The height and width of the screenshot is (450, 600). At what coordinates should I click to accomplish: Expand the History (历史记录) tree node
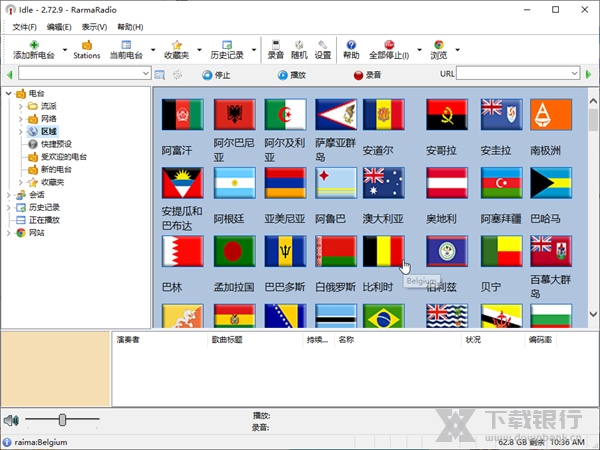pos(8,207)
